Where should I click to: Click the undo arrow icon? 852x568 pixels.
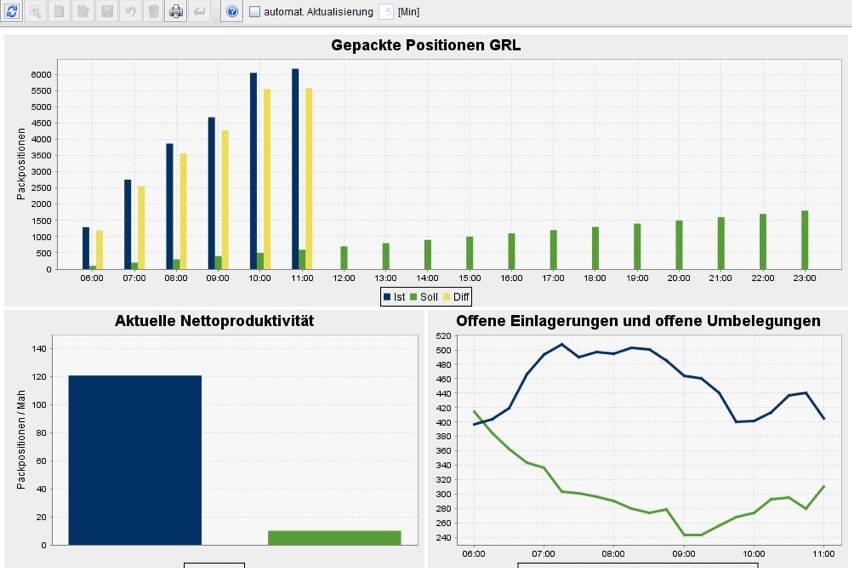coord(129,12)
